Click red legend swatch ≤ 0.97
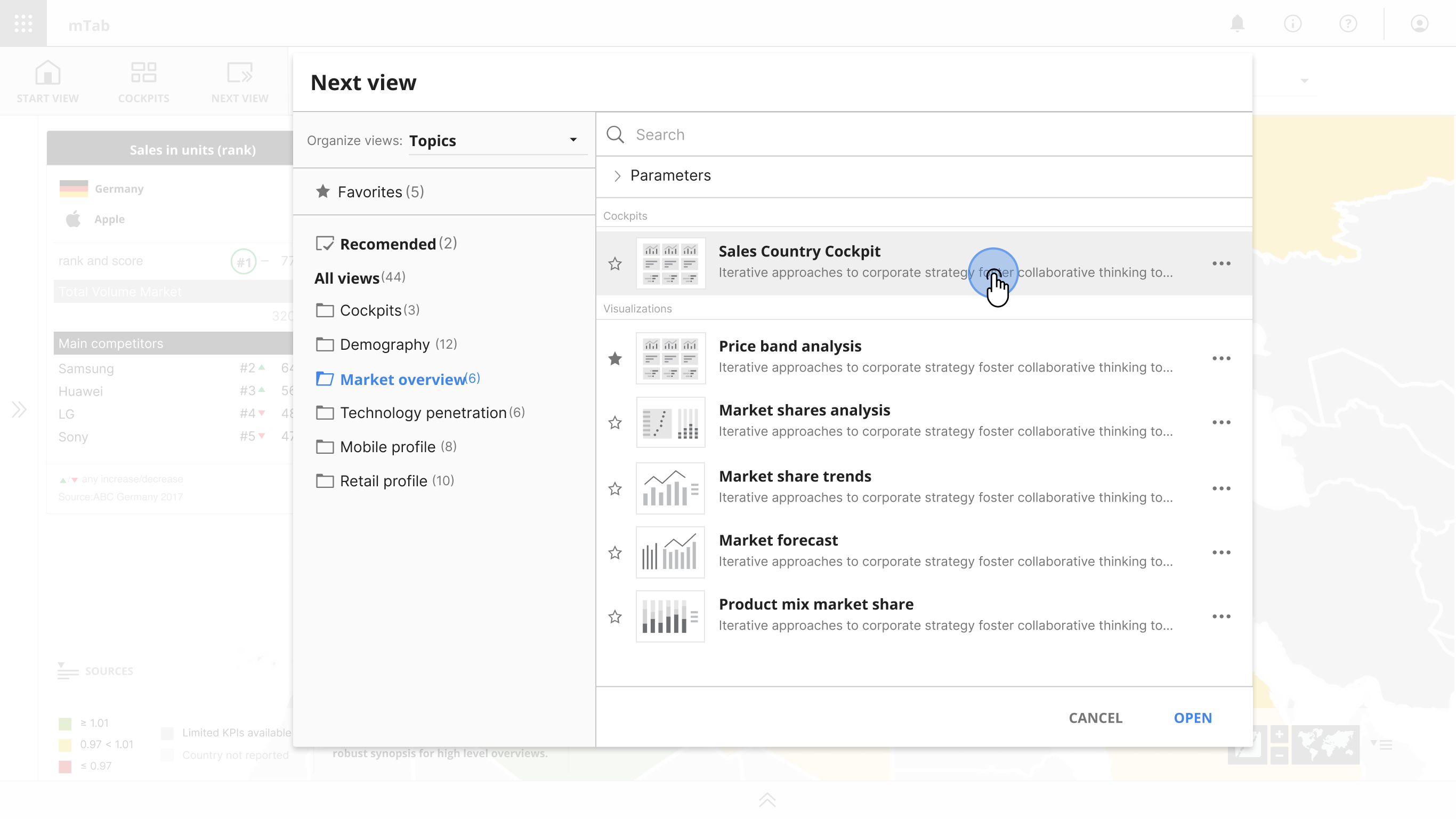This screenshot has width=1456, height=819. point(65,766)
